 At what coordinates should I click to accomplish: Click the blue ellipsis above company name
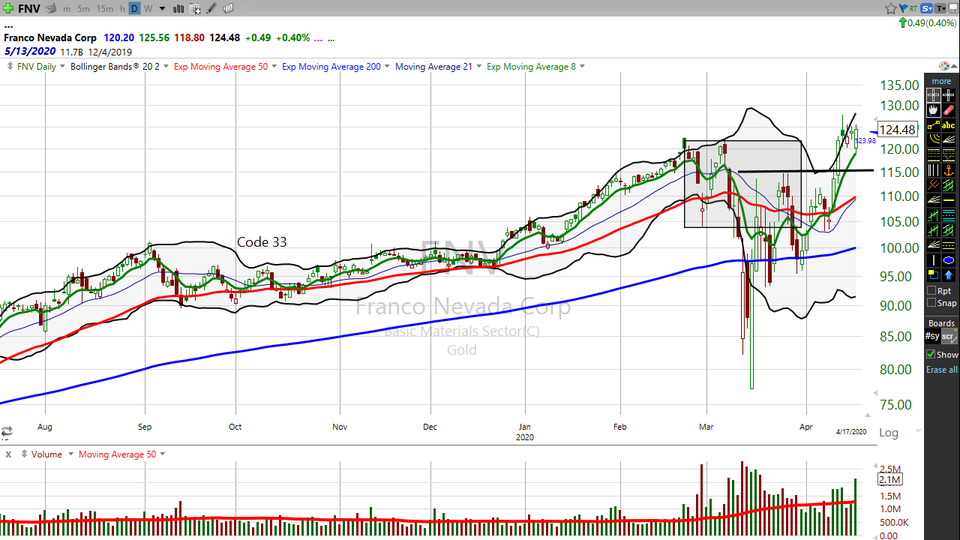(x=9, y=26)
